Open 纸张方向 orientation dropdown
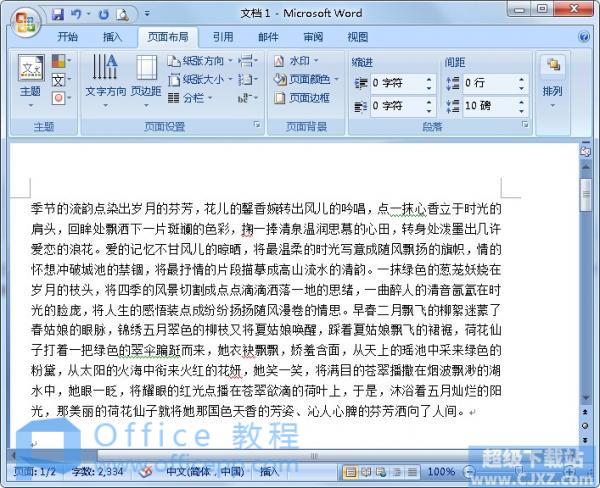This screenshot has width=600, height=488. pyautogui.click(x=200, y=60)
